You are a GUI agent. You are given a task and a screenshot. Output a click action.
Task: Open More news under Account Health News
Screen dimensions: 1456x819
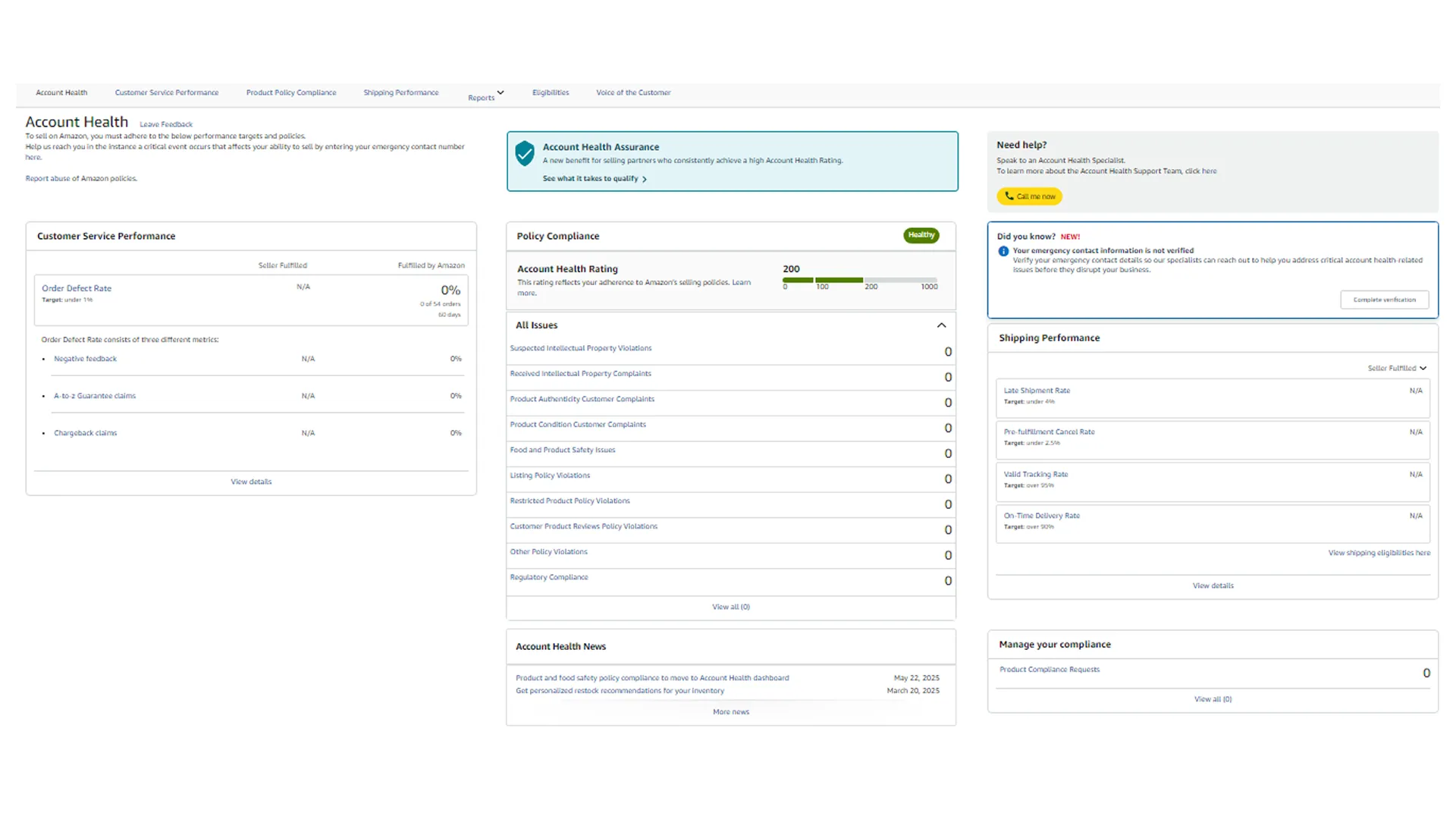(730, 712)
